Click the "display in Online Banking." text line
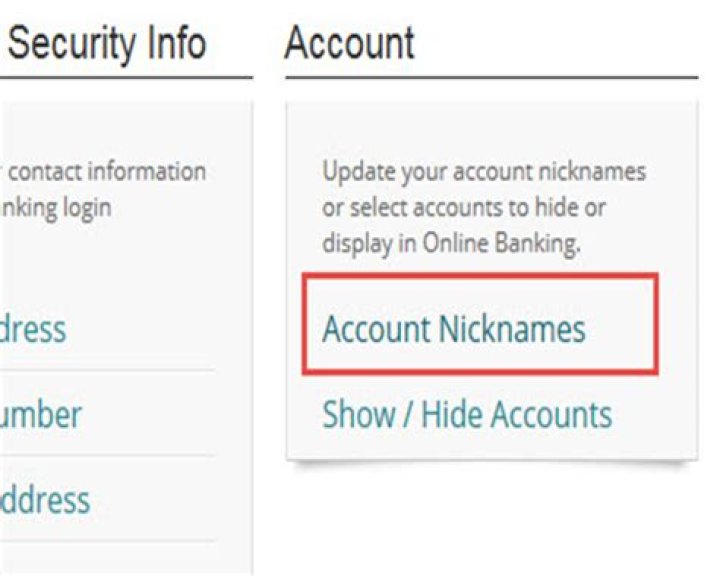The height and width of the screenshot is (576, 720). coord(450,244)
